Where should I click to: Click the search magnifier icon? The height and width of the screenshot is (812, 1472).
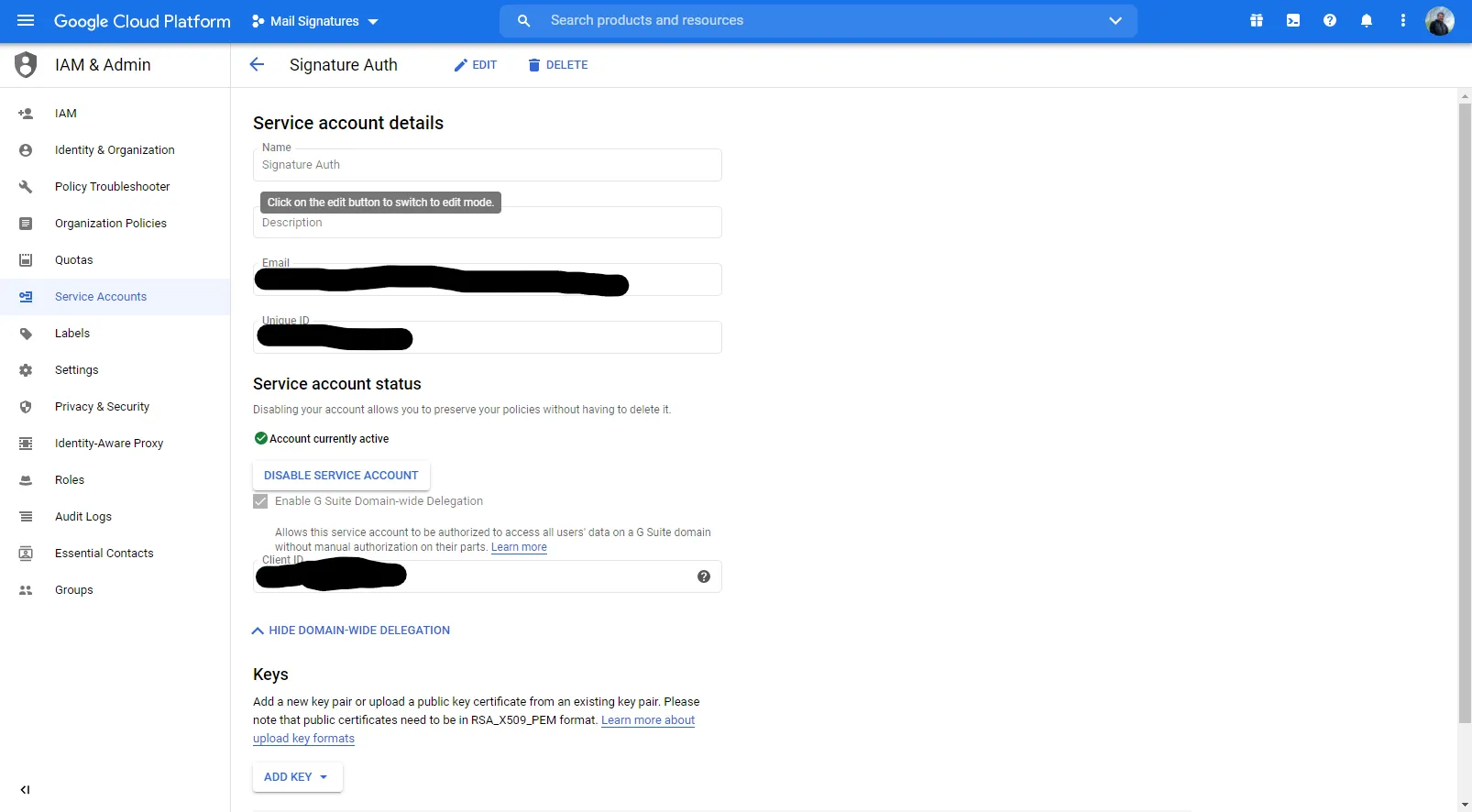(x=523, y=20)
